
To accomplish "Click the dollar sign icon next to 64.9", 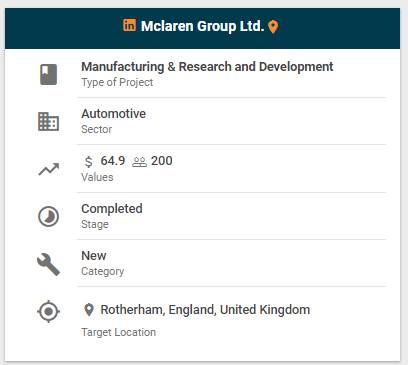I will point(88,162).
